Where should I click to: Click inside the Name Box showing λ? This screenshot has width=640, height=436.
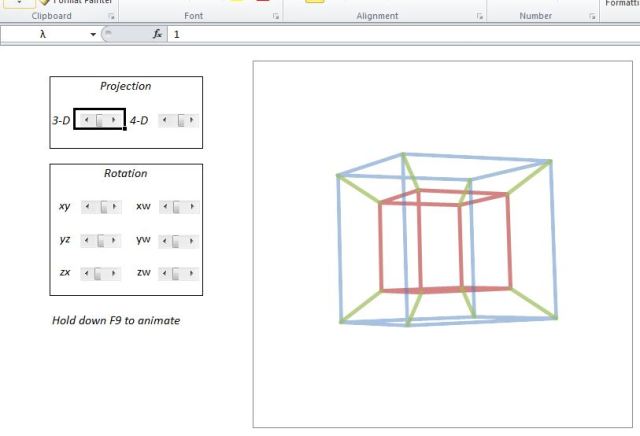pos(45,34)
